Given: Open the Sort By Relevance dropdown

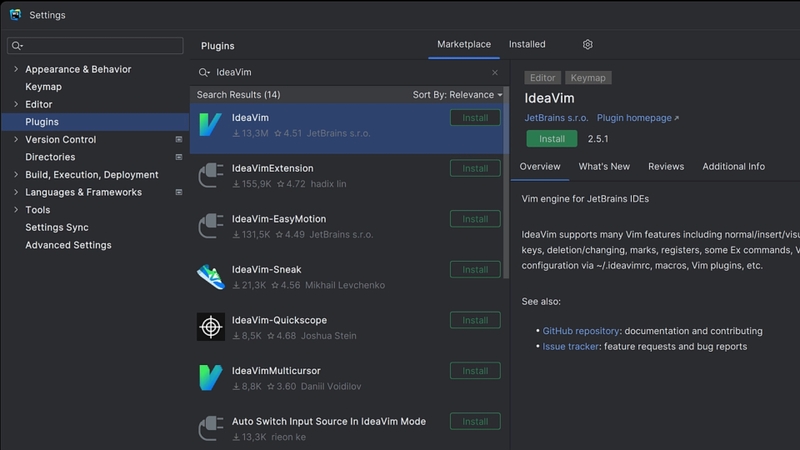Looking at the screenshot, I should 457,95.
